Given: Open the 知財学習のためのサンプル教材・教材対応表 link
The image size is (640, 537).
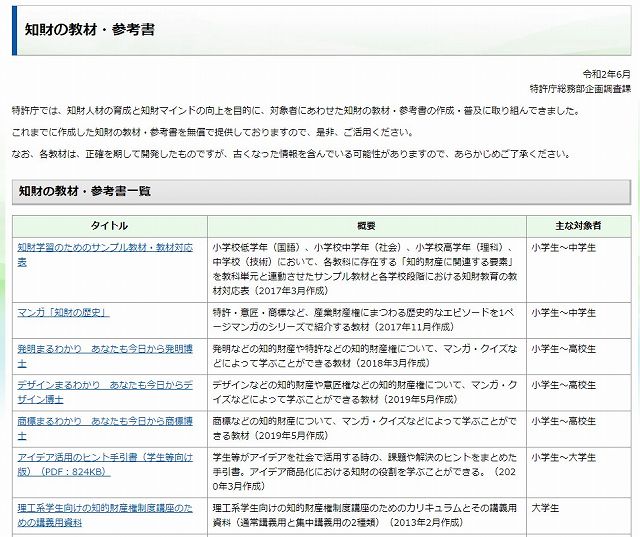Looking at the screenshot, I should click(105, 255).
